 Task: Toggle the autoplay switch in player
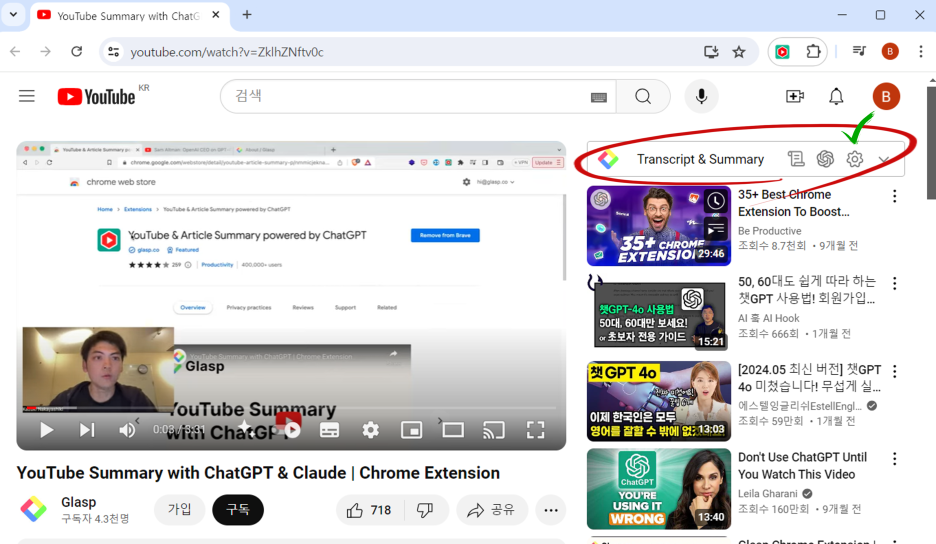(288, 428)
